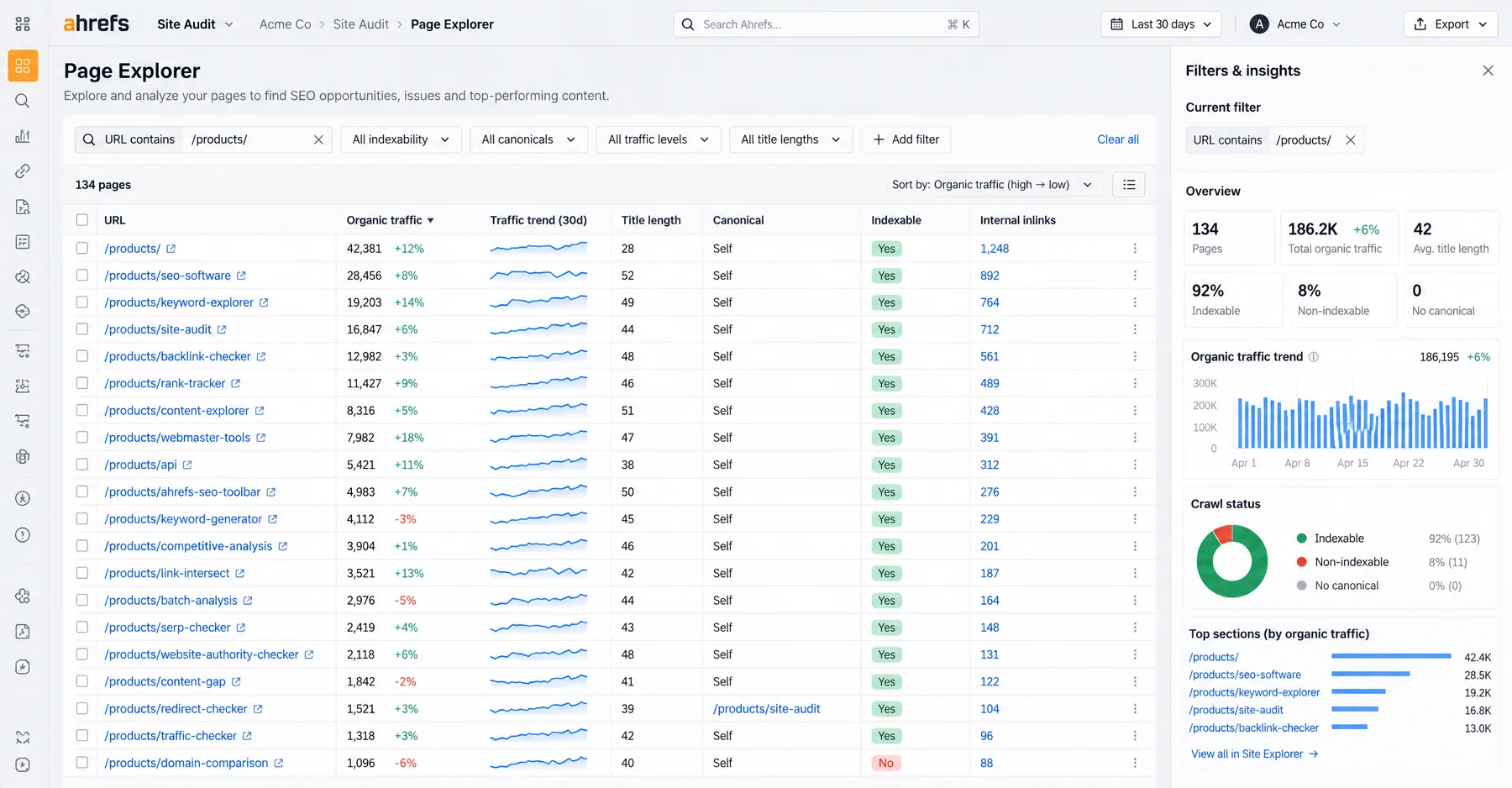The height and width of the screenshot is (788, 1512).
Task: Click the Acme Co account avatar
Action: pos(1259,24)
